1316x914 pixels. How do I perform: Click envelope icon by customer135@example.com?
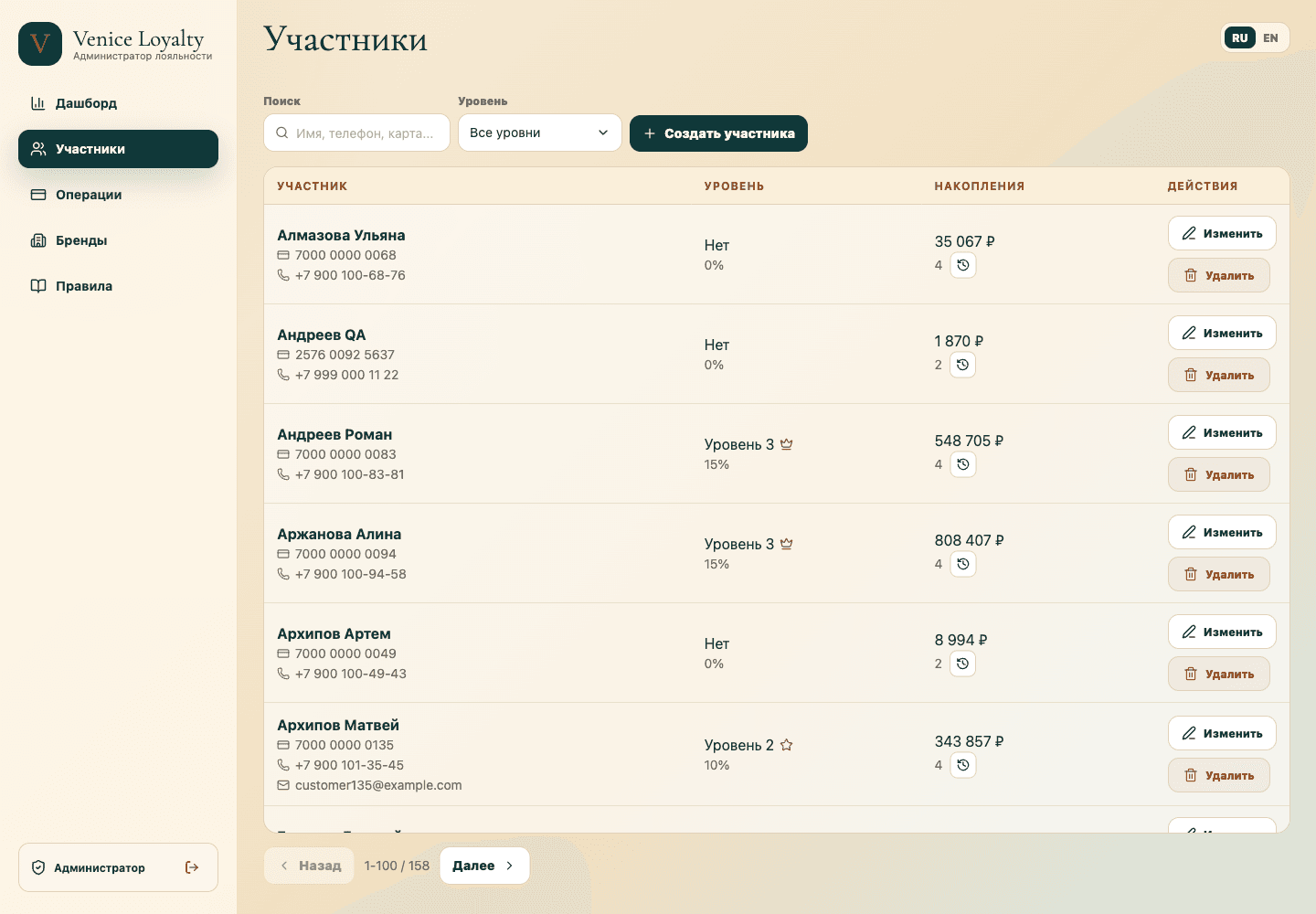click(x=283, y=785)
